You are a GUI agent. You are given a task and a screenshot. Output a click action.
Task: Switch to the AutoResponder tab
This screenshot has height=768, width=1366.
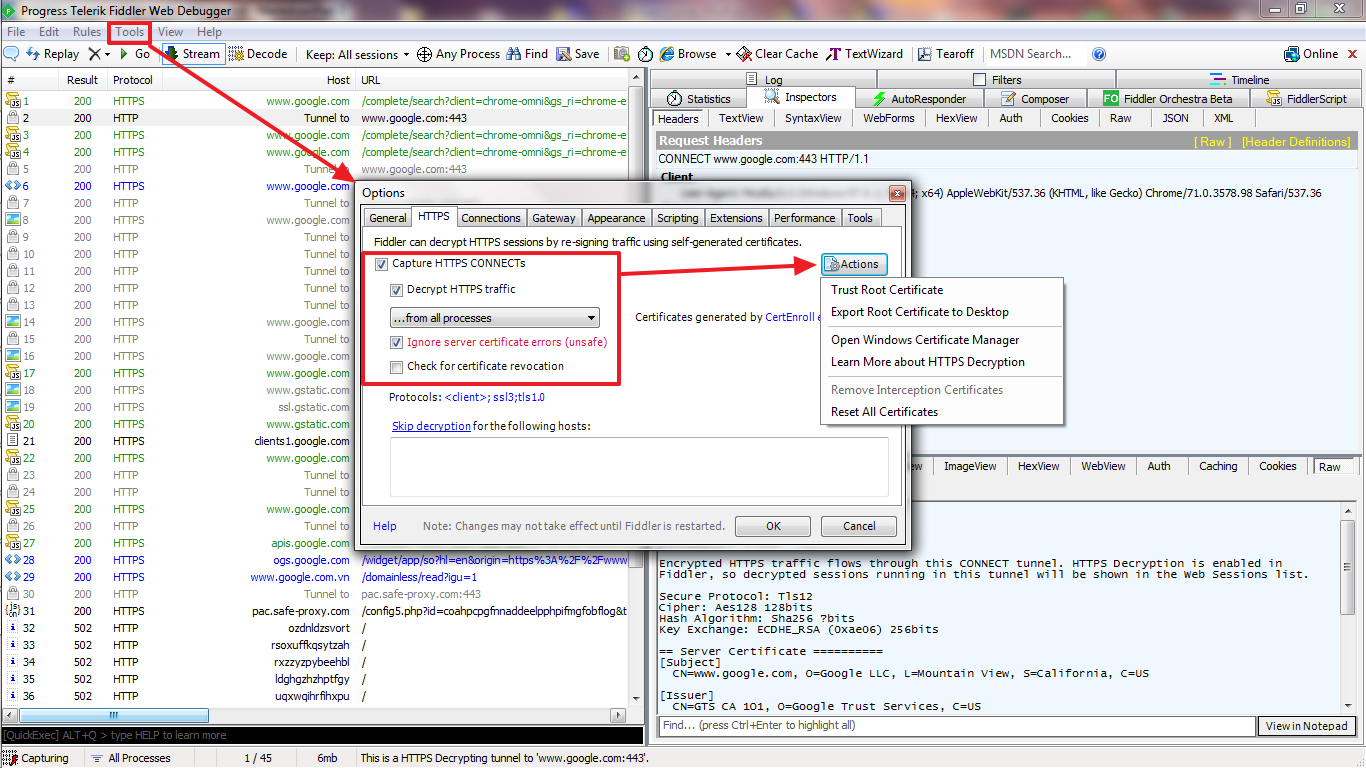pyautogui.click(x=920, y=99)
